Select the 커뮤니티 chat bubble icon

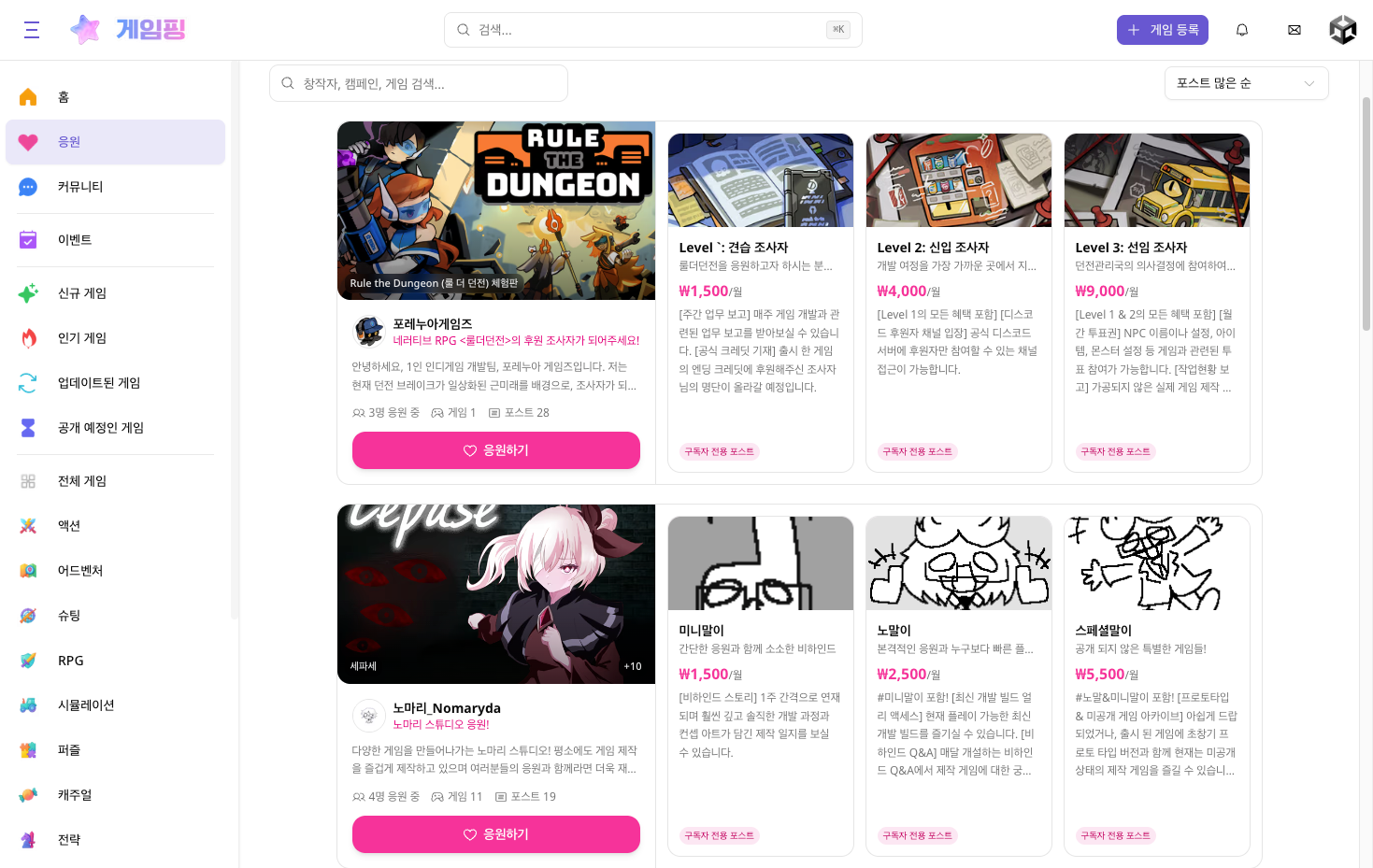click(x=28, y=186)
